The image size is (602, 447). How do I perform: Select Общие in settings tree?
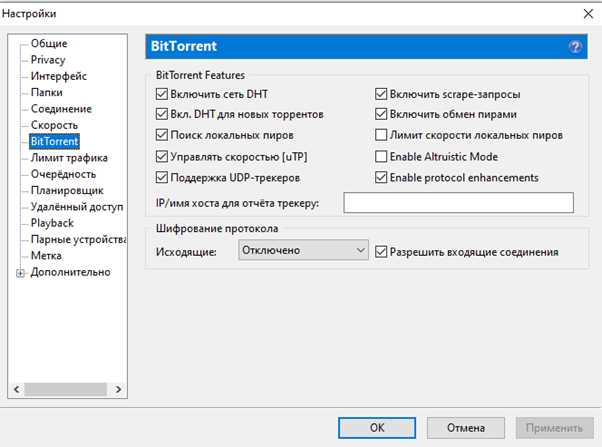[x=49, y=43]
